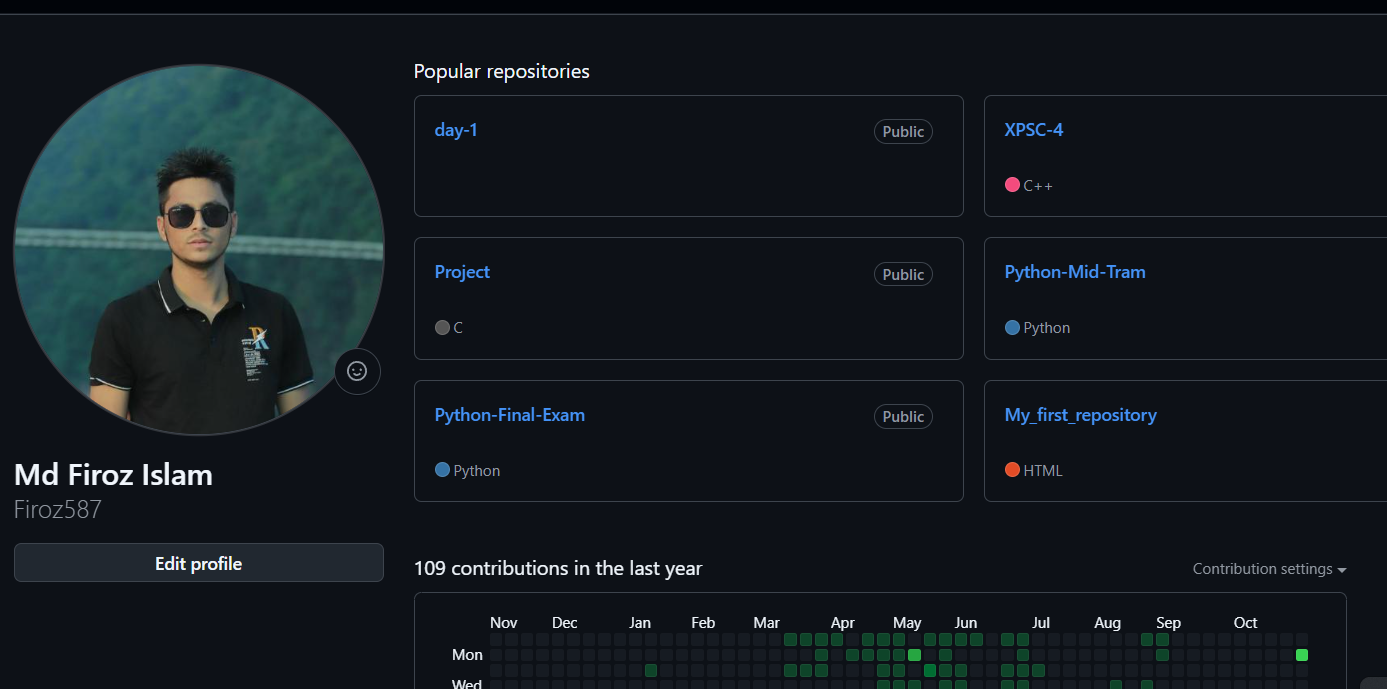Image resolution: width=1387 pixels, height=689 pixels.
Task: Open My_first_repository
Action: 1080,414
